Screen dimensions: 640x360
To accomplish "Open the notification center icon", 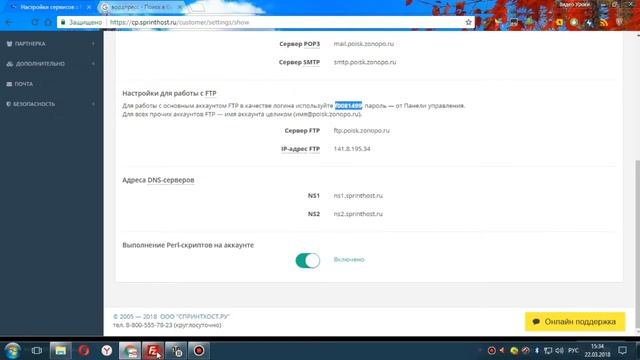I will click(622, 351).
